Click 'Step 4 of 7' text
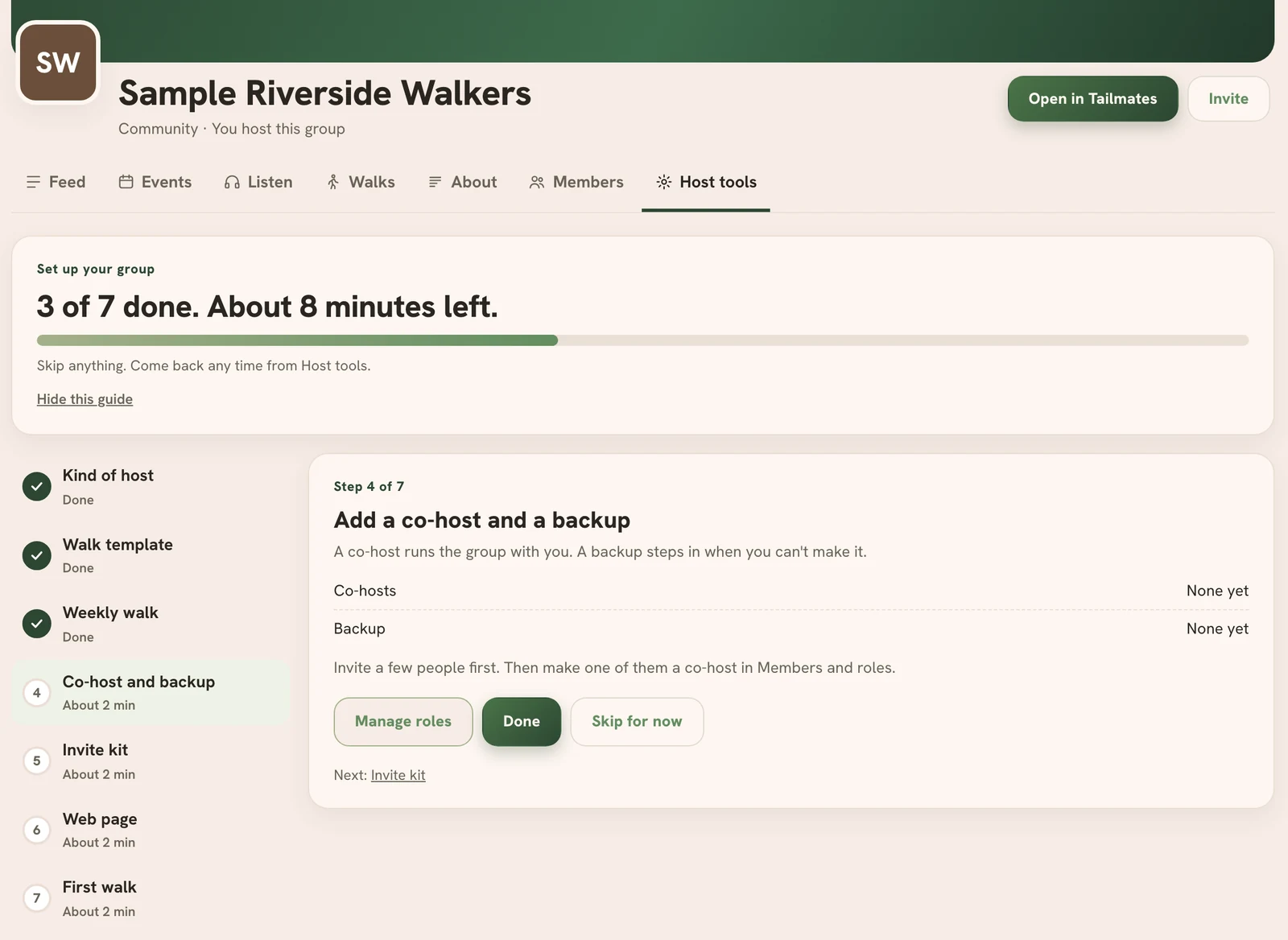Viewport: 1288px width, 940px height. coord(369,486)
